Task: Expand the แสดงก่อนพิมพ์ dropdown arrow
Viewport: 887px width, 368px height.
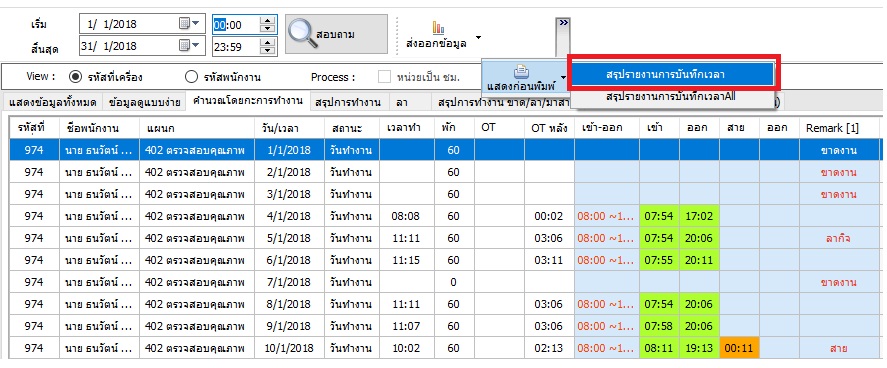Action: click(x=563, y=77)
